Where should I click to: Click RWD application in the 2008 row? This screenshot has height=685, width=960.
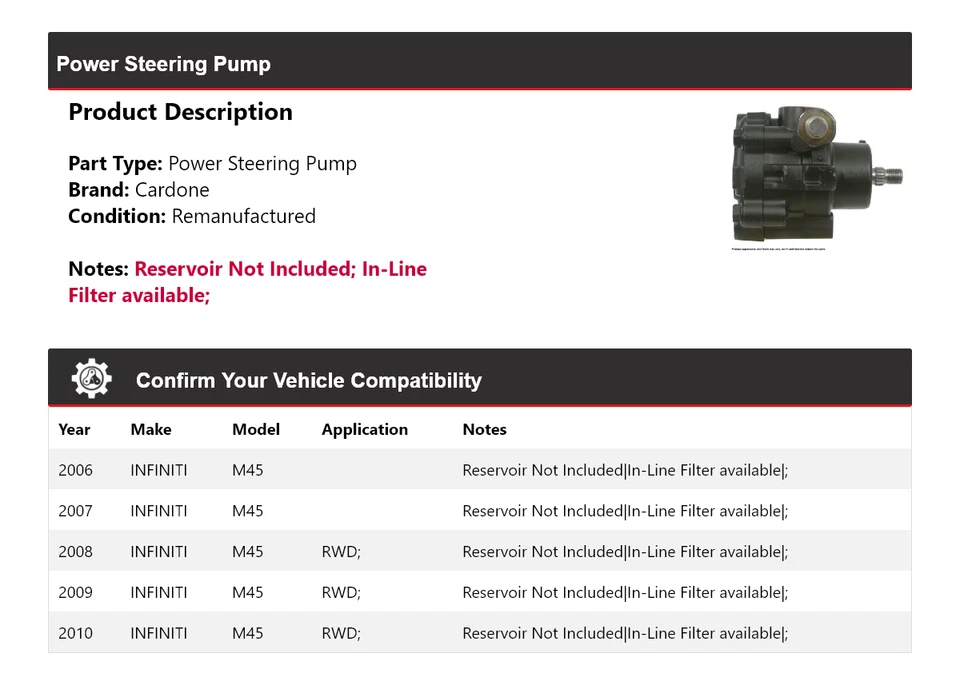pyautogui.click(x=341, y=552)
